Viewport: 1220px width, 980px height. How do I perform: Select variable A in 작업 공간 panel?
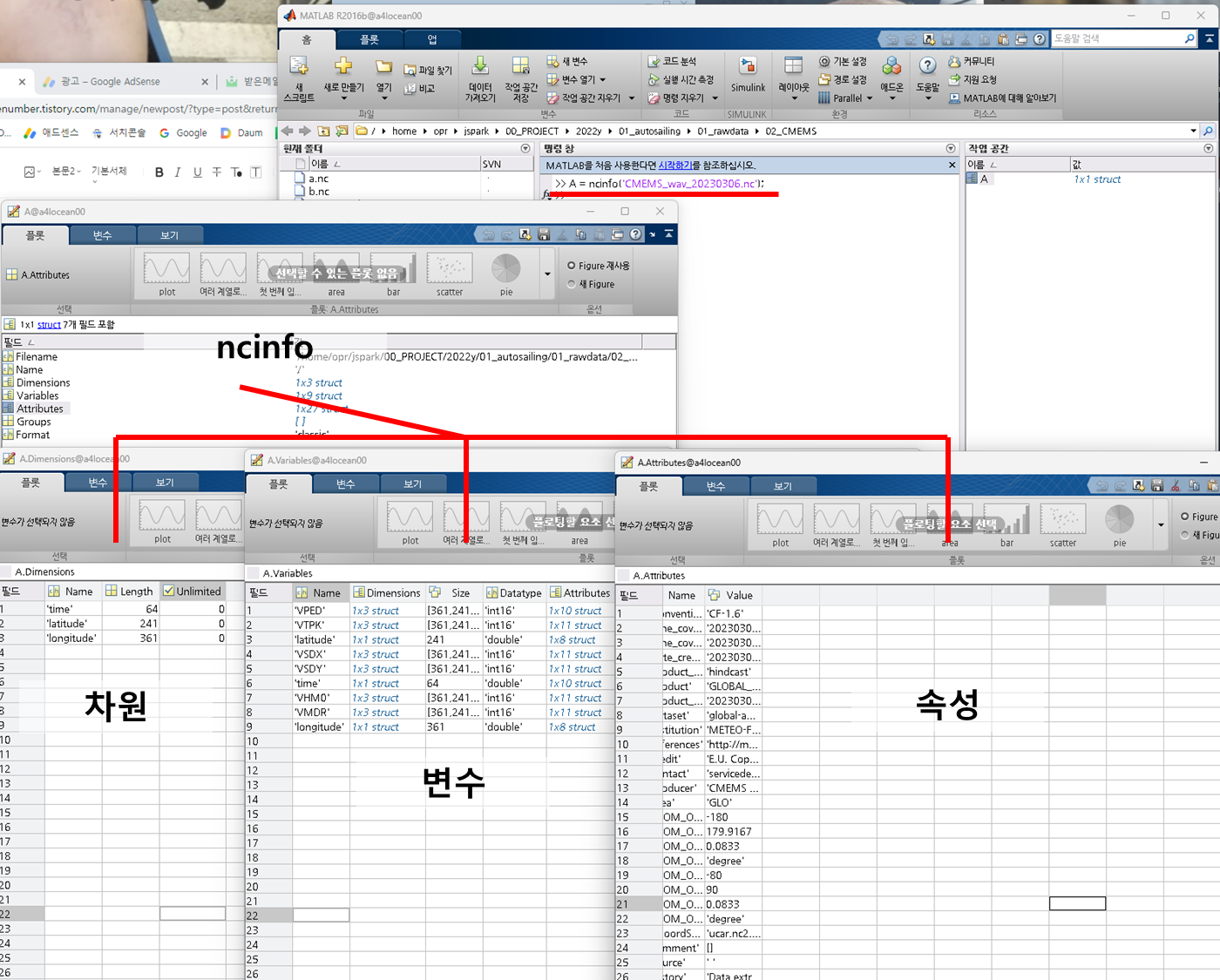(x=984, y=179)
